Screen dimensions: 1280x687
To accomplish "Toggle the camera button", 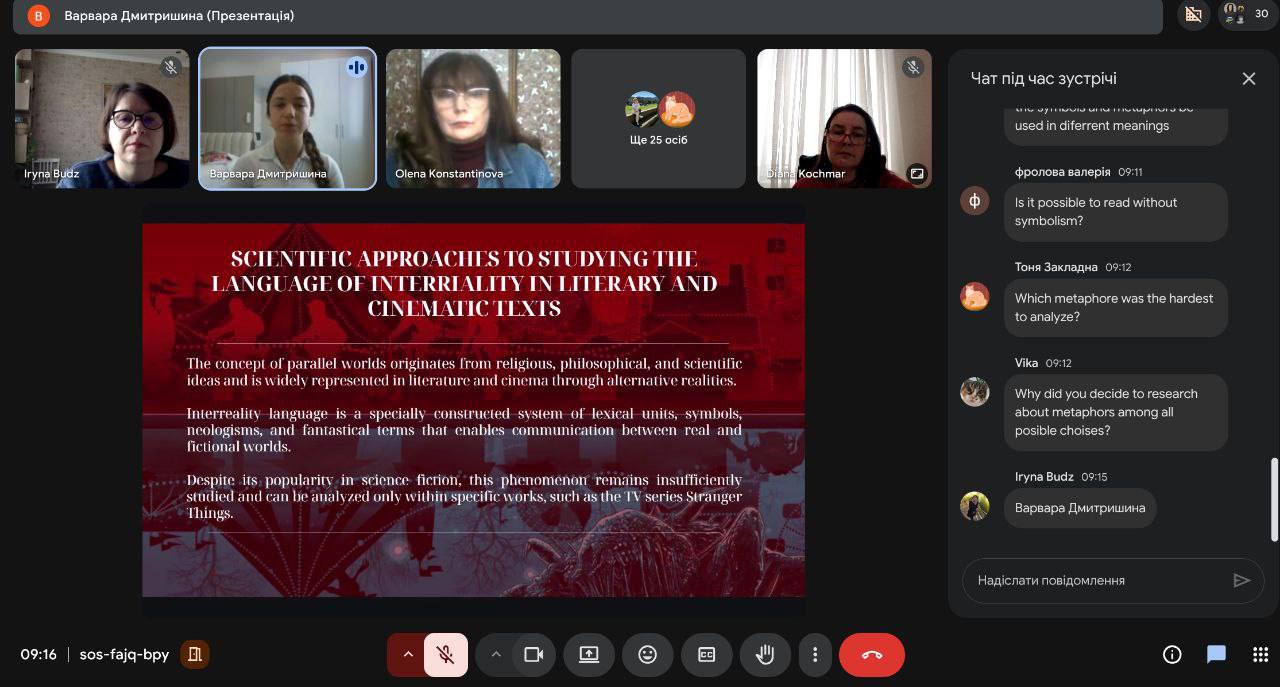I will pos(534,655).
